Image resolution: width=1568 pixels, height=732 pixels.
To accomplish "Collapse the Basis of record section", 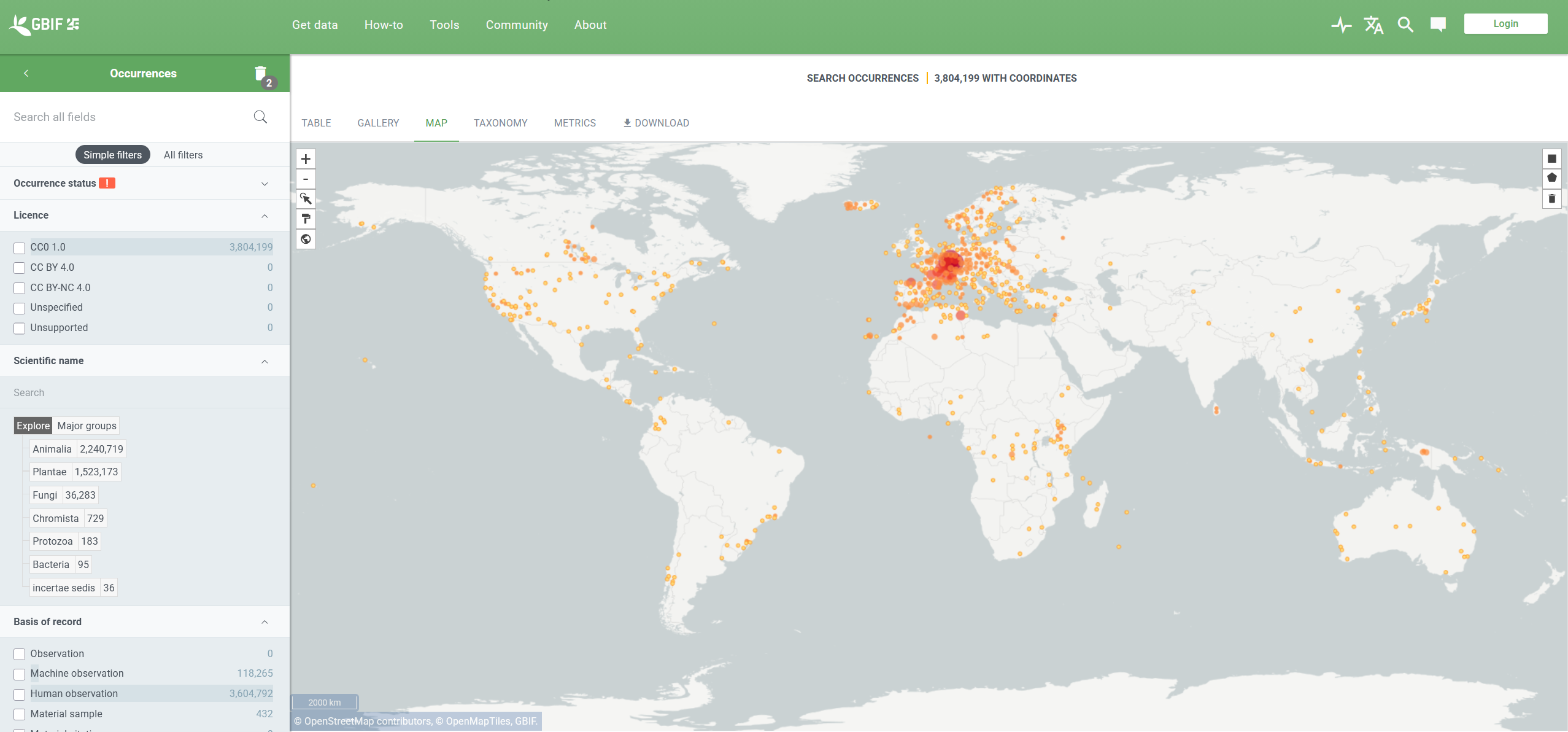I will coord(265,622).
